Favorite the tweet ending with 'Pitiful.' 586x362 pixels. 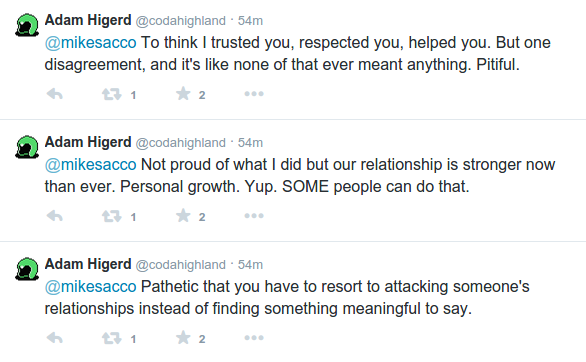click(x=183, y=94)
